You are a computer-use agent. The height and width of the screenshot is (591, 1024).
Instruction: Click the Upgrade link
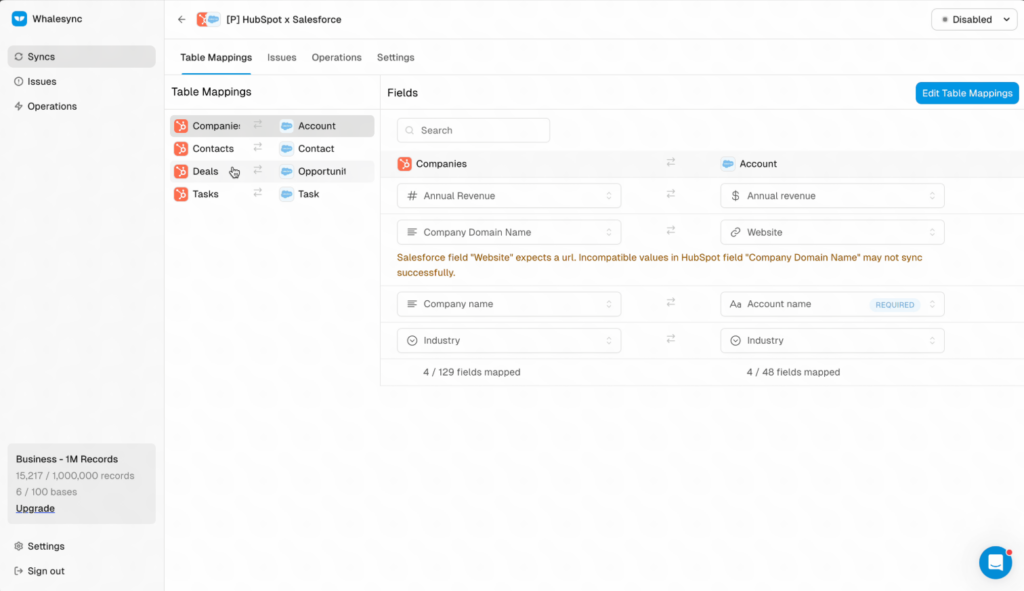point(35,509)
